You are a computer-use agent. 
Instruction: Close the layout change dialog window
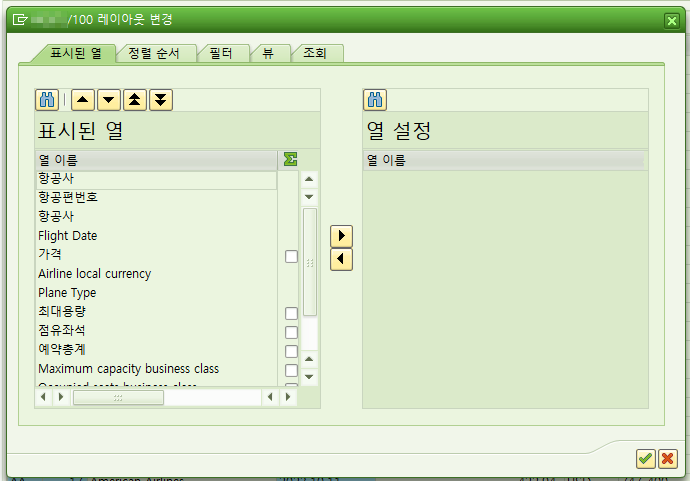pyautogui.click(x=672, y=21)
